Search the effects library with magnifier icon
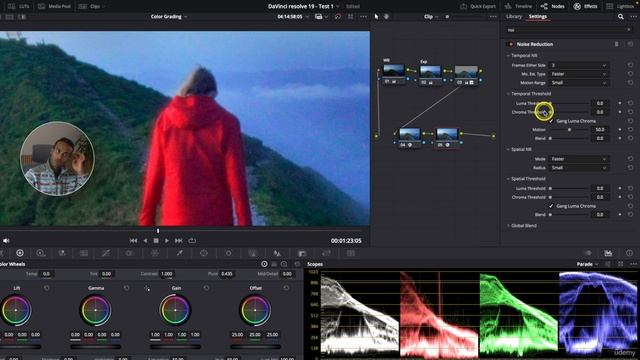Screen dimensions: 640x360 coord(620,17)
